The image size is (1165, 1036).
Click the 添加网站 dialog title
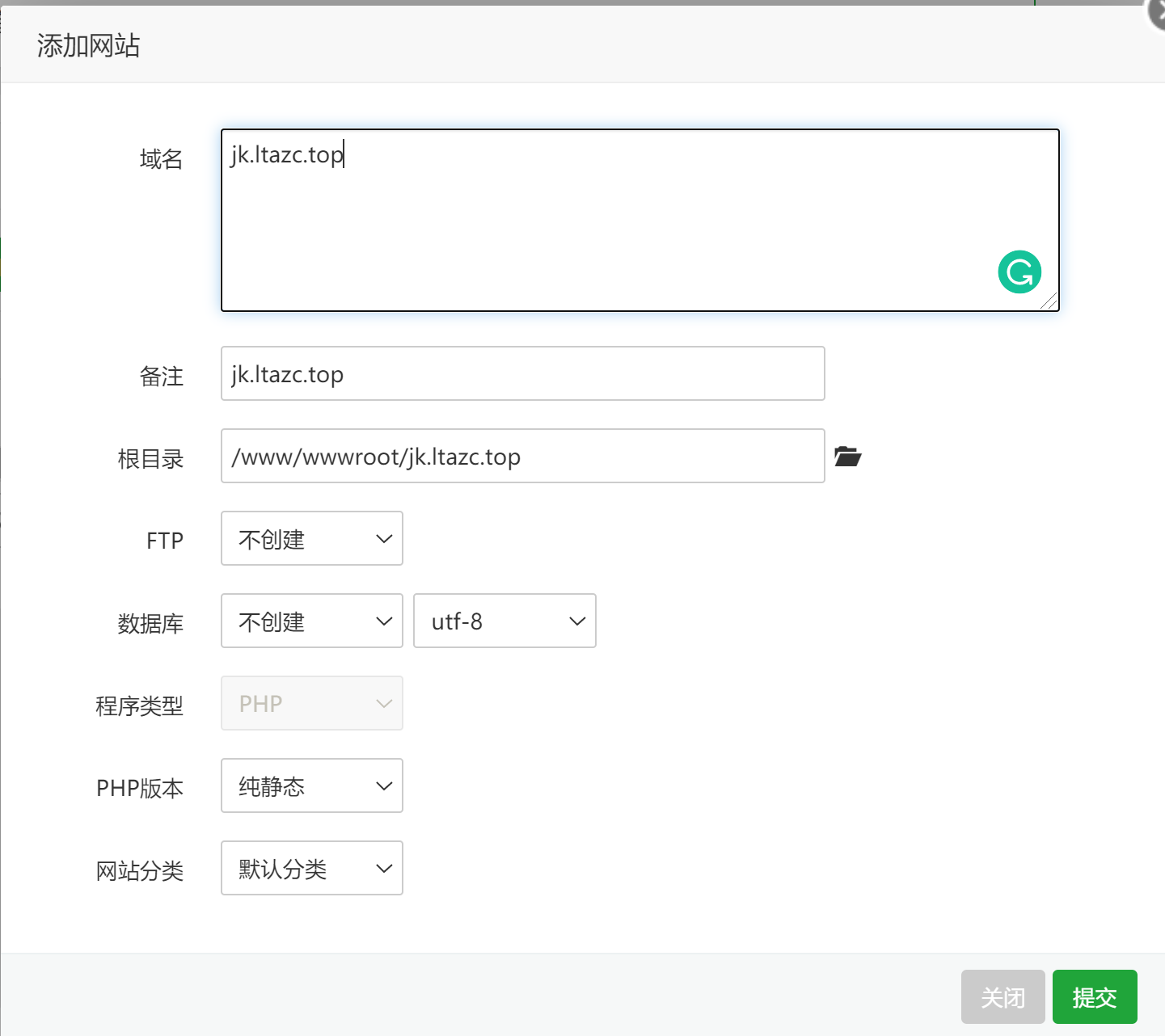89,45
